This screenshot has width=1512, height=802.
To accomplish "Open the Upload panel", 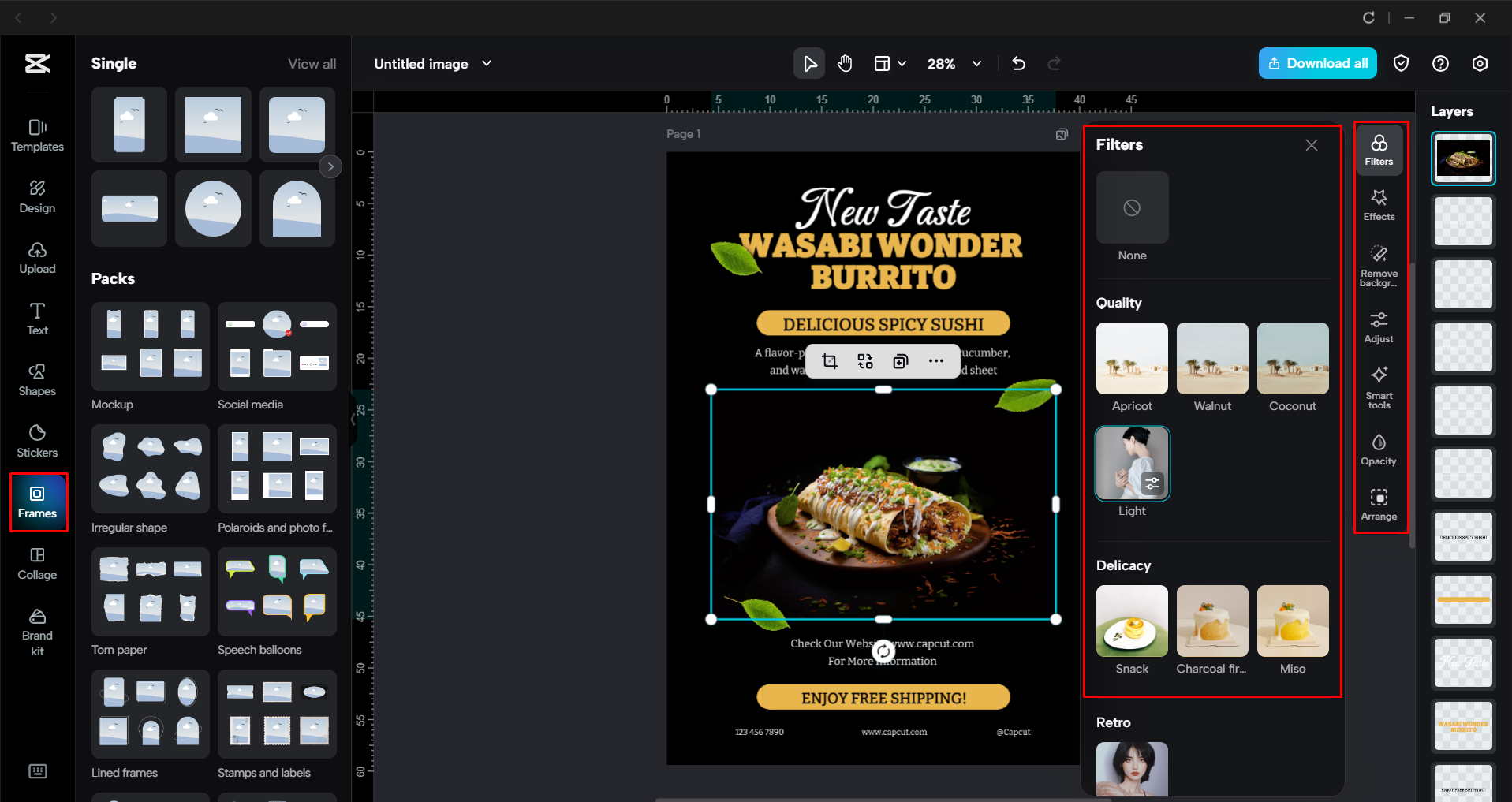I will point(37,258).
